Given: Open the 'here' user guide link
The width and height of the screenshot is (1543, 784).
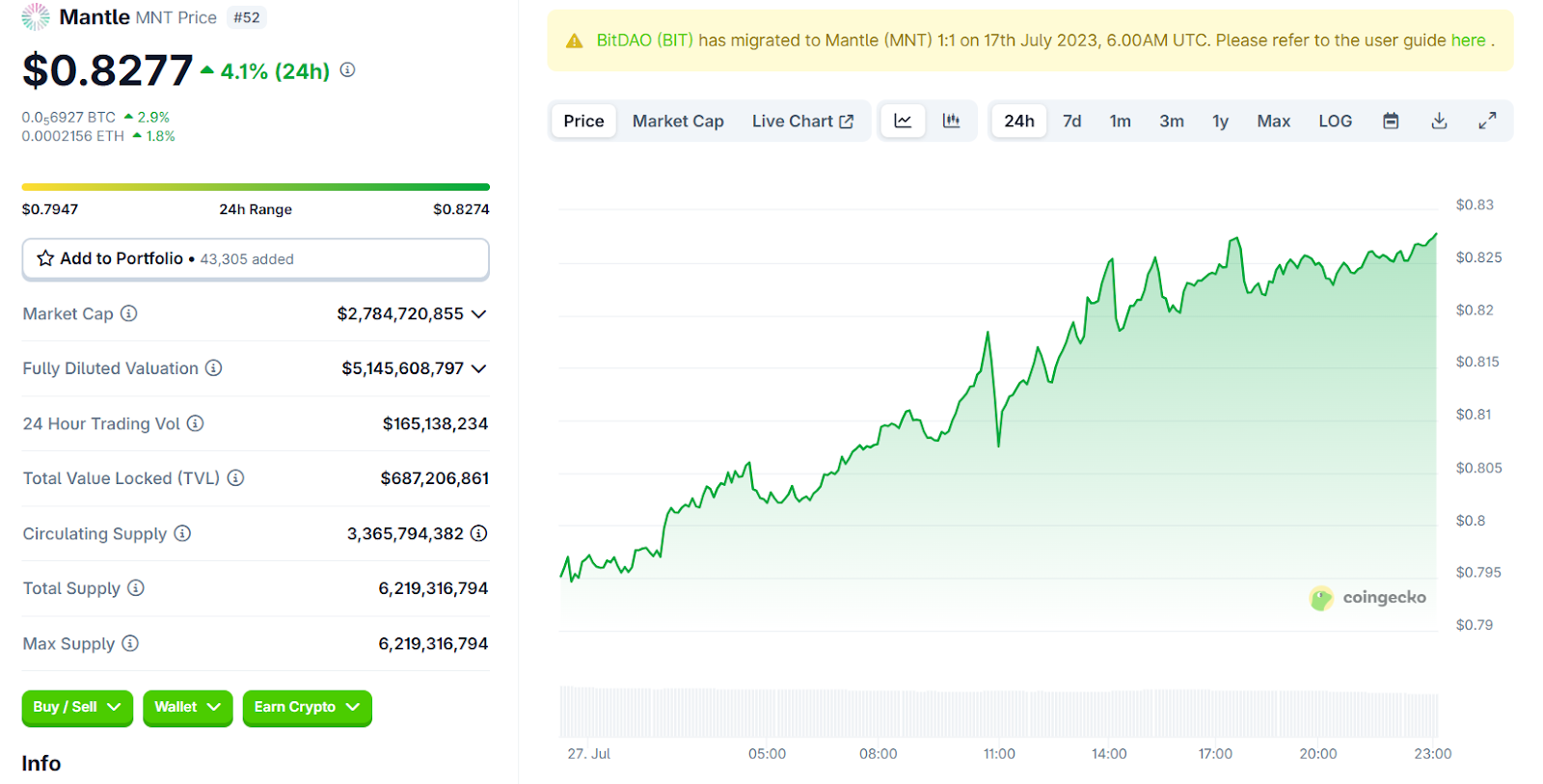Looking at the screenshot, I should (1468, 41).
